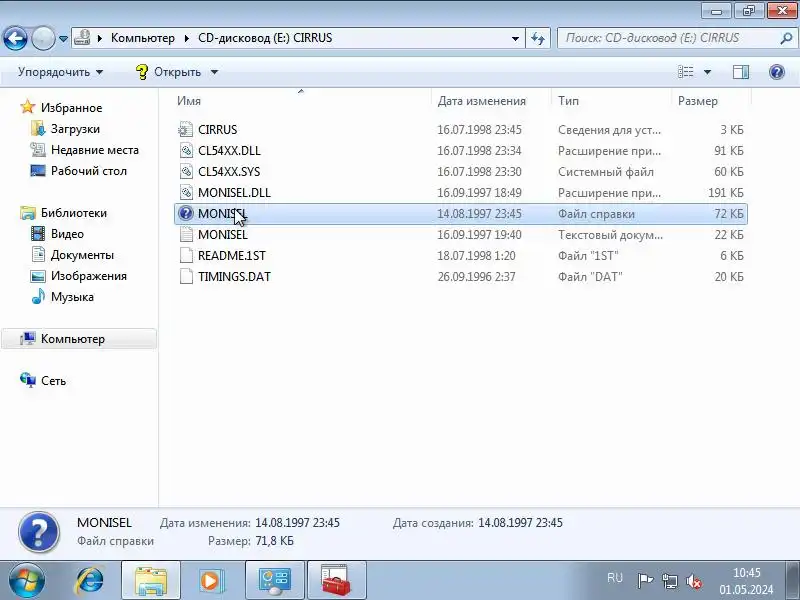Click the size value 191 КБ
The height and width of the screenshot is (600, 800).
tap(726, 192)
